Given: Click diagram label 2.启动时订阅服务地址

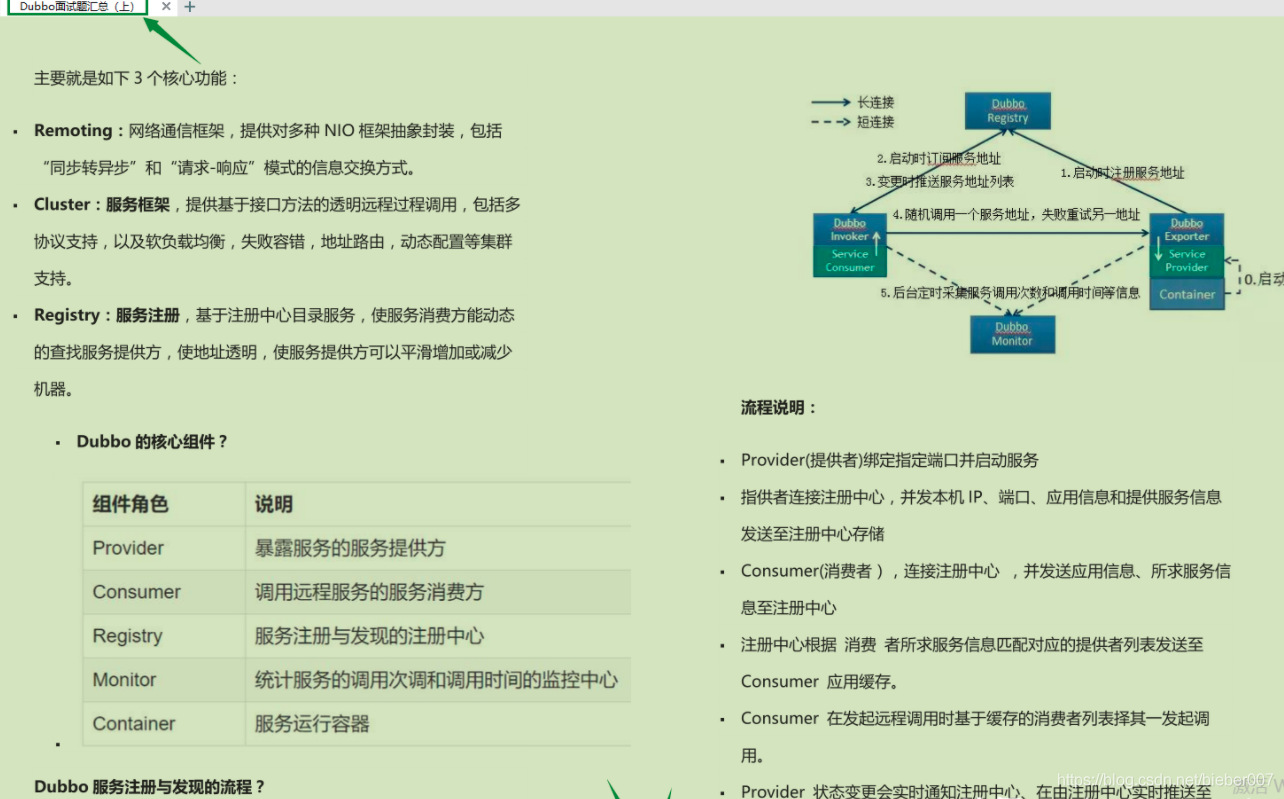Looking at the screenshot, I should pyautogui.click(x=939, y=158).
